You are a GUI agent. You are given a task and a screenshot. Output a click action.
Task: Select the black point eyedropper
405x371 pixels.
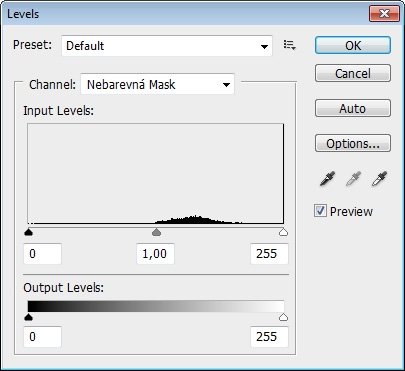(327, 179)
